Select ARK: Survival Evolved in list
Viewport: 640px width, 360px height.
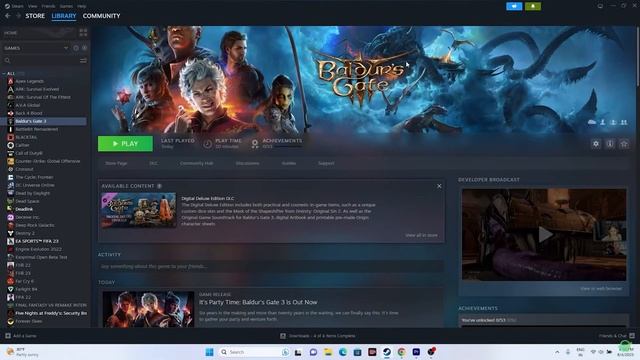[x=37, y=89]
